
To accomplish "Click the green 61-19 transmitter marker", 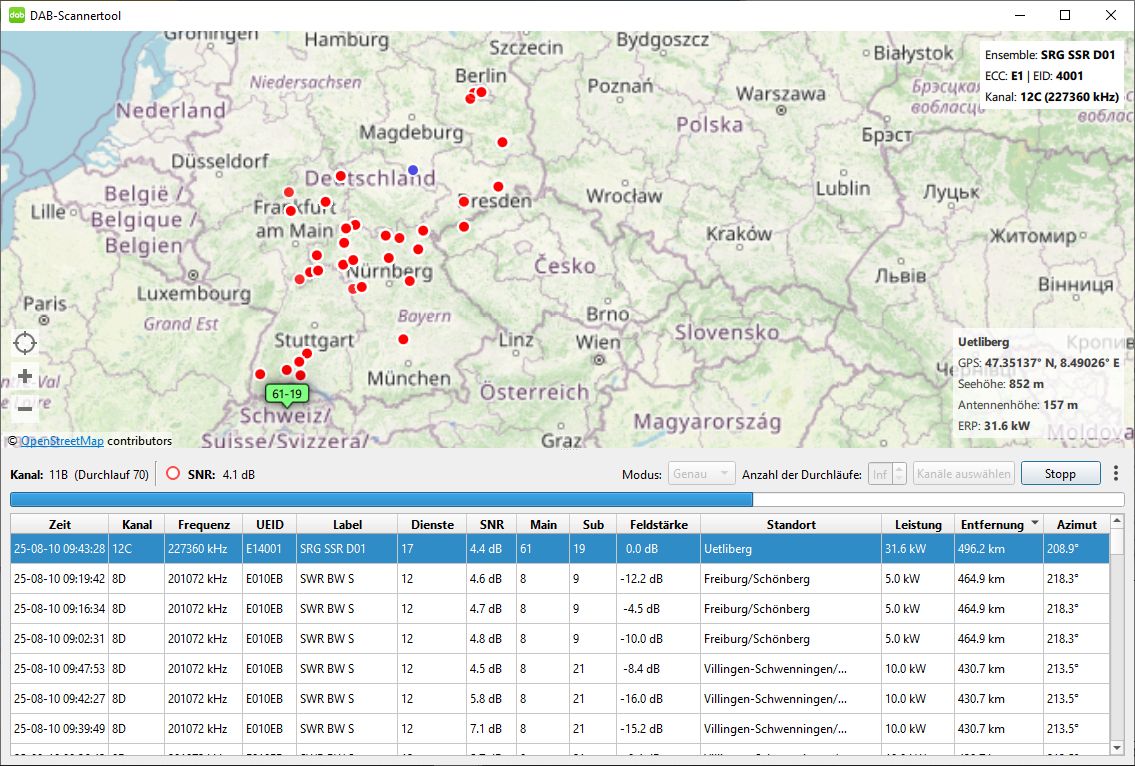I will (287, 394).
